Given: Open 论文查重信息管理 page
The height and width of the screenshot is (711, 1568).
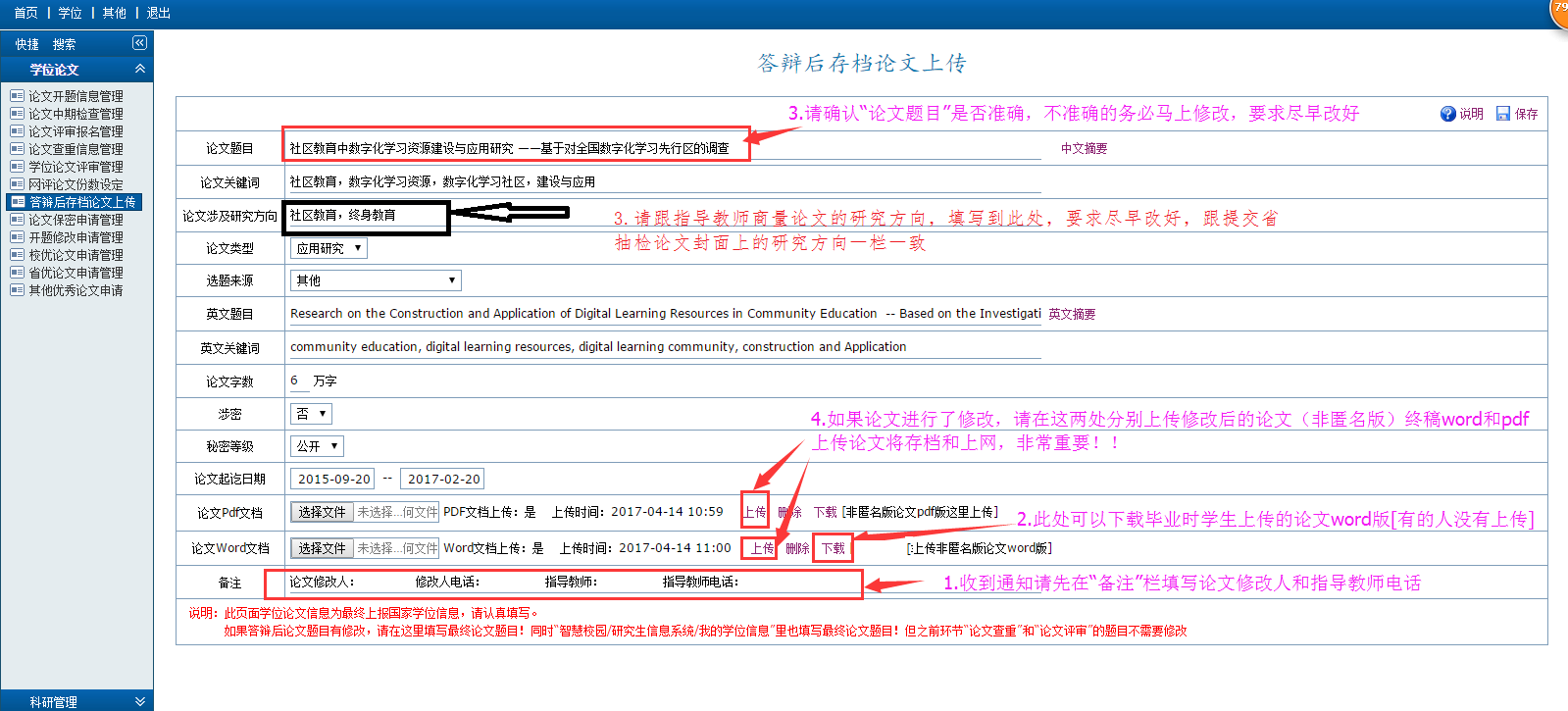Looking at the screenshot, I should (76, 149).
